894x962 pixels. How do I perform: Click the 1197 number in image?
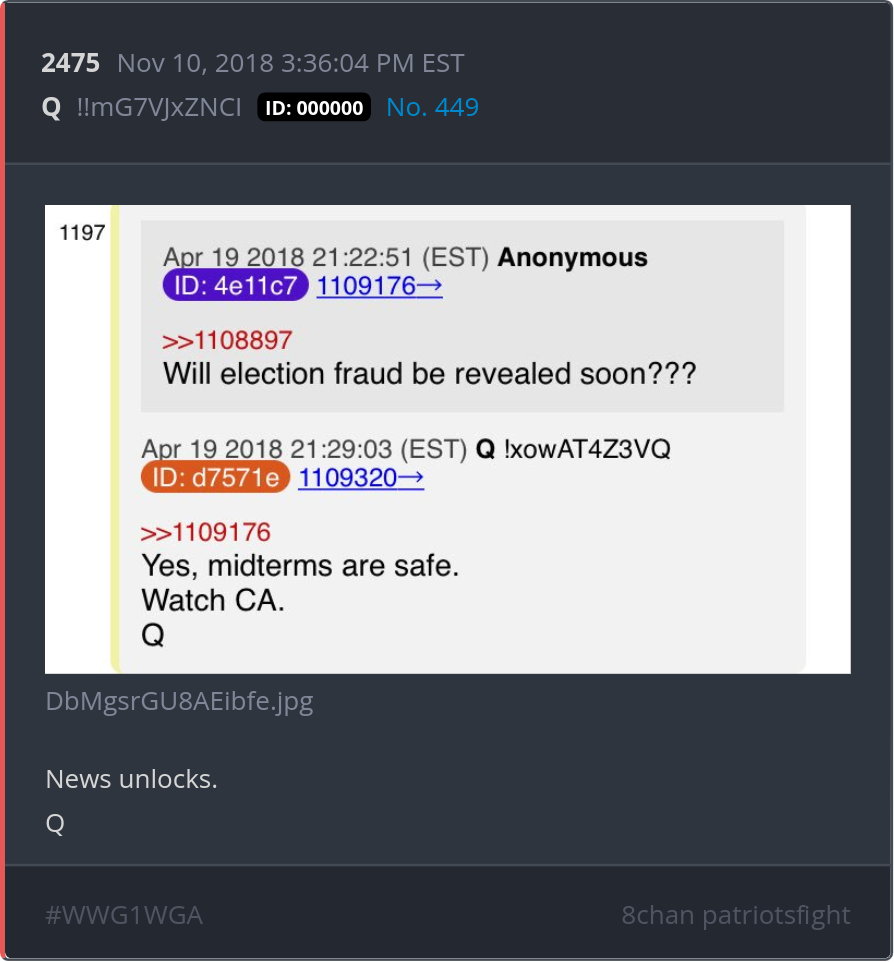point(82,233)
